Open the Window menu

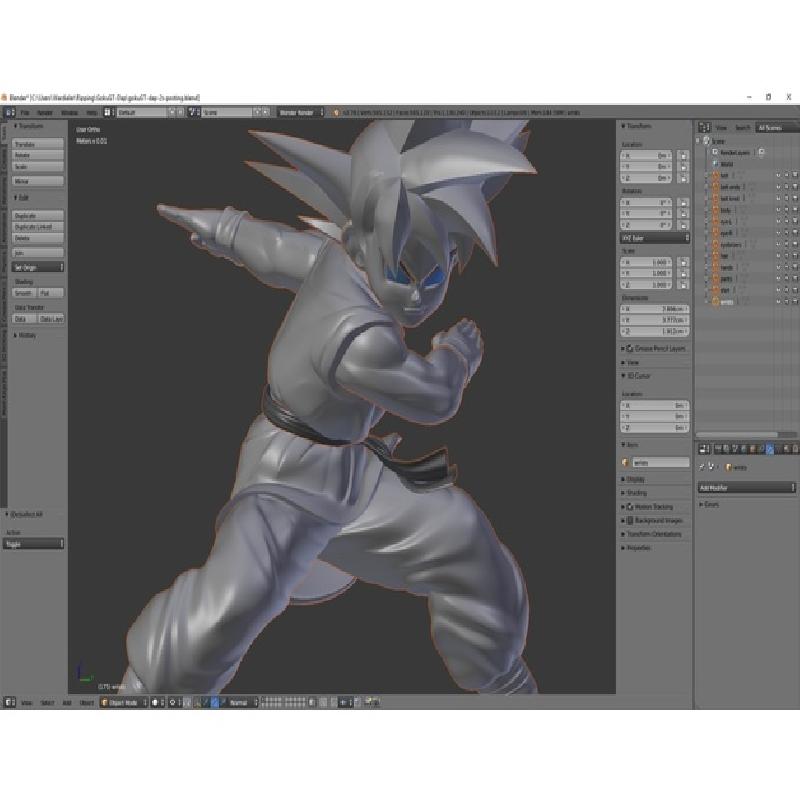69,112
